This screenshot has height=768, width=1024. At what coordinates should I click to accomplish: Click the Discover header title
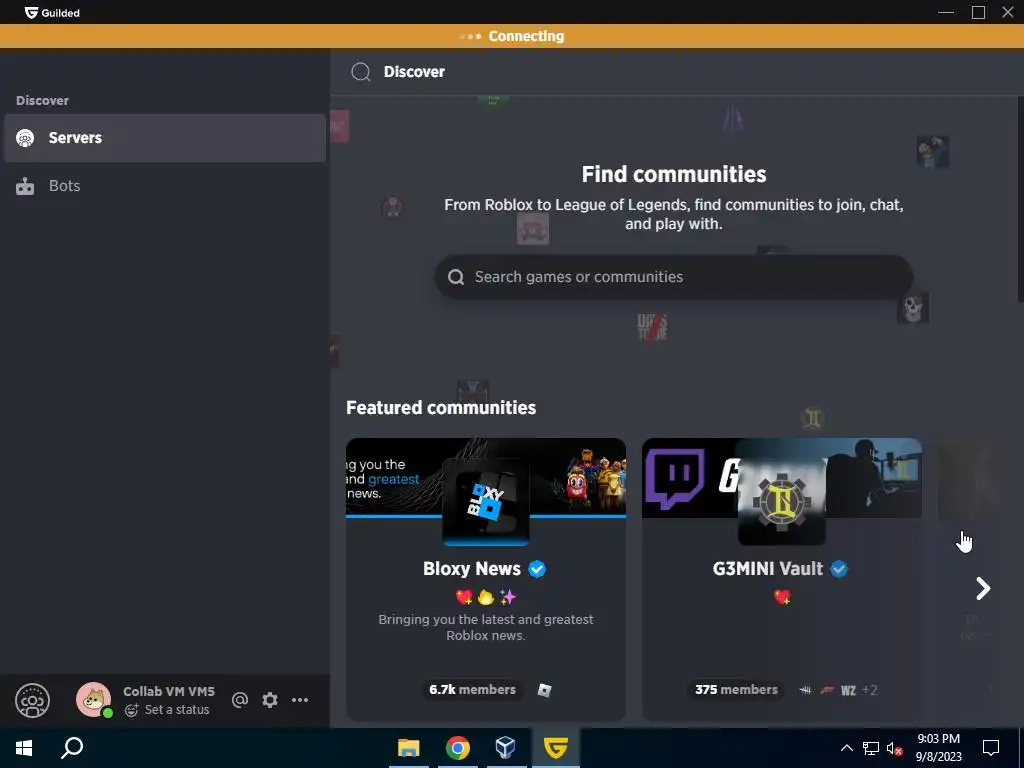point(414,72)
